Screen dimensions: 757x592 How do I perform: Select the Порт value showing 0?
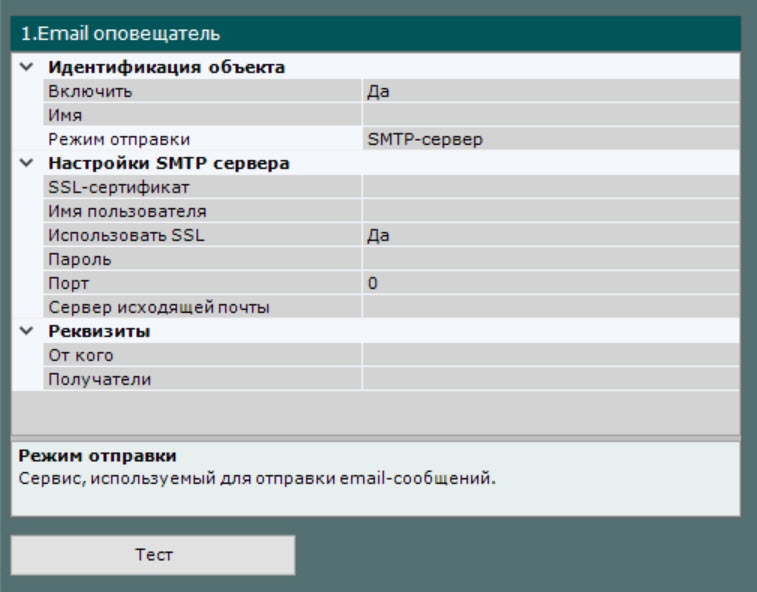[550, 284]
